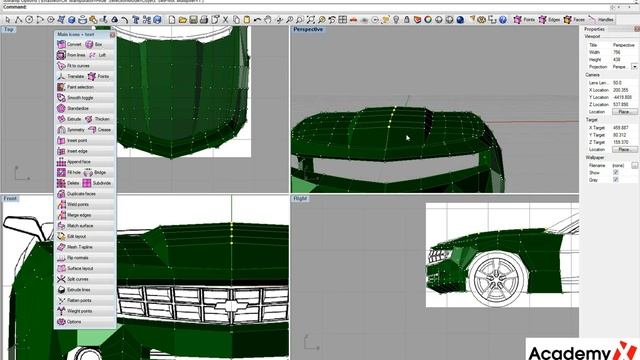The height and width of the screenshot is (360, 640).
Task: Click the Undo arrow icon
Action: pos(257,19)
